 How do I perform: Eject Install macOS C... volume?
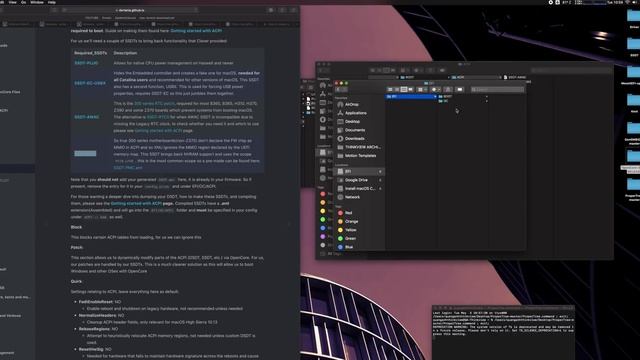tap(380, 189)
